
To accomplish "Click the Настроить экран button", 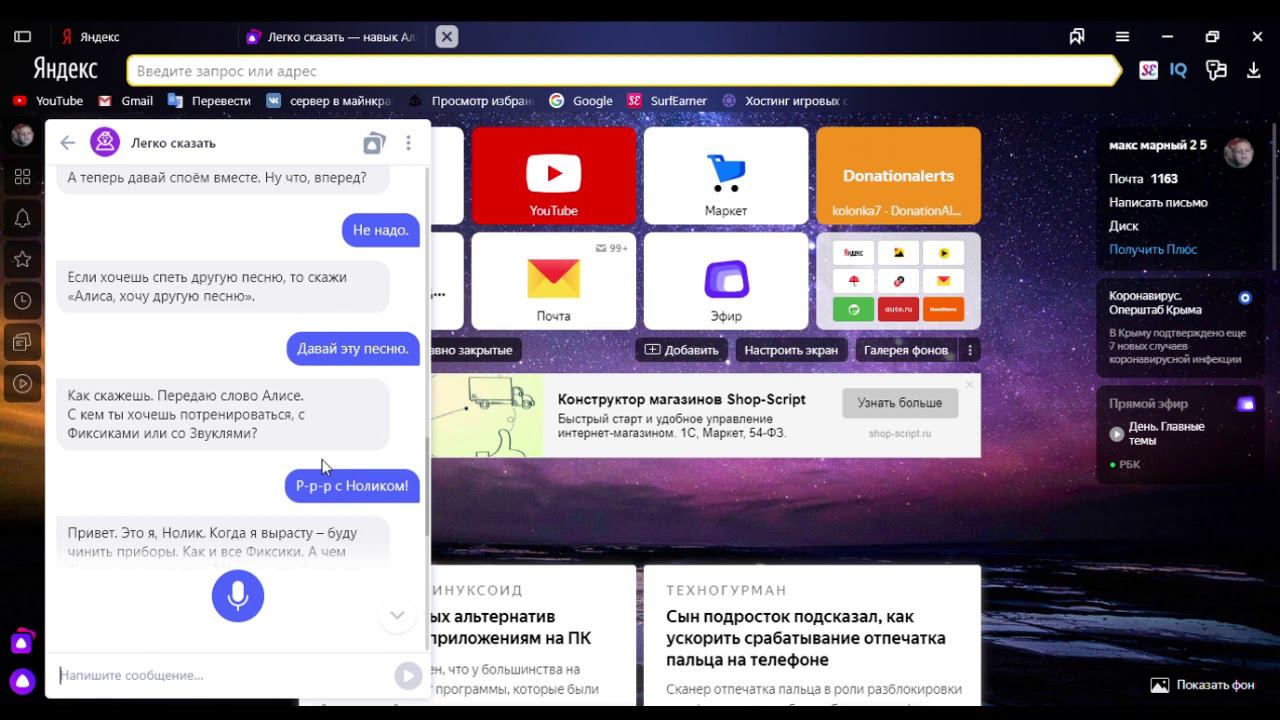I will (791, 350).
